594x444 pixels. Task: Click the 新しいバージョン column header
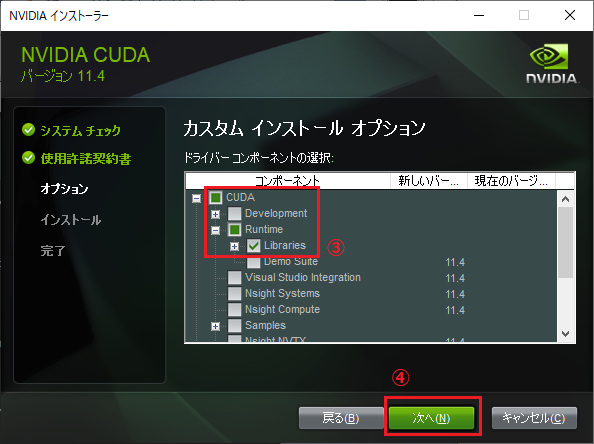tap(429, 181)
